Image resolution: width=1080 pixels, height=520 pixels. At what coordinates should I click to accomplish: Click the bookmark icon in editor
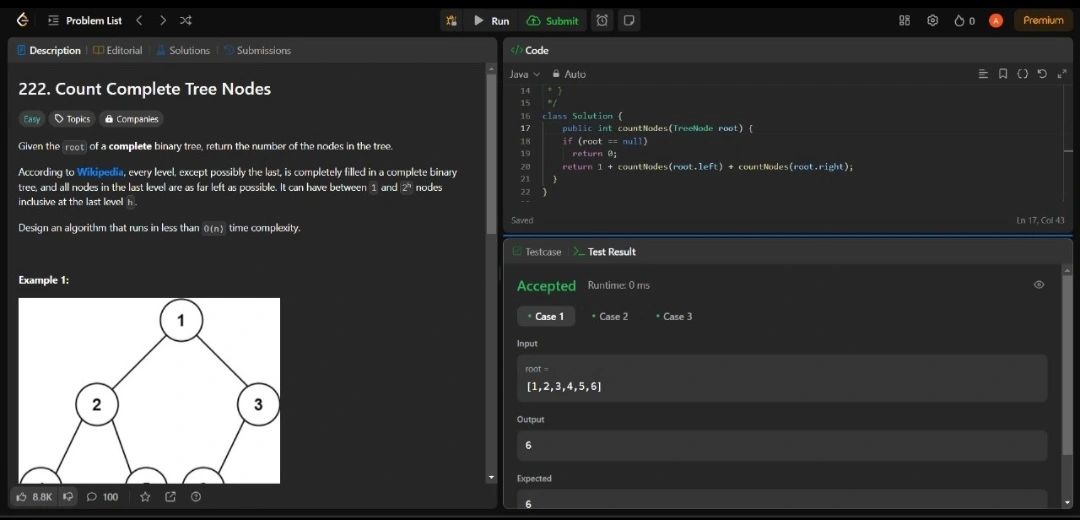coord(1003,74)
